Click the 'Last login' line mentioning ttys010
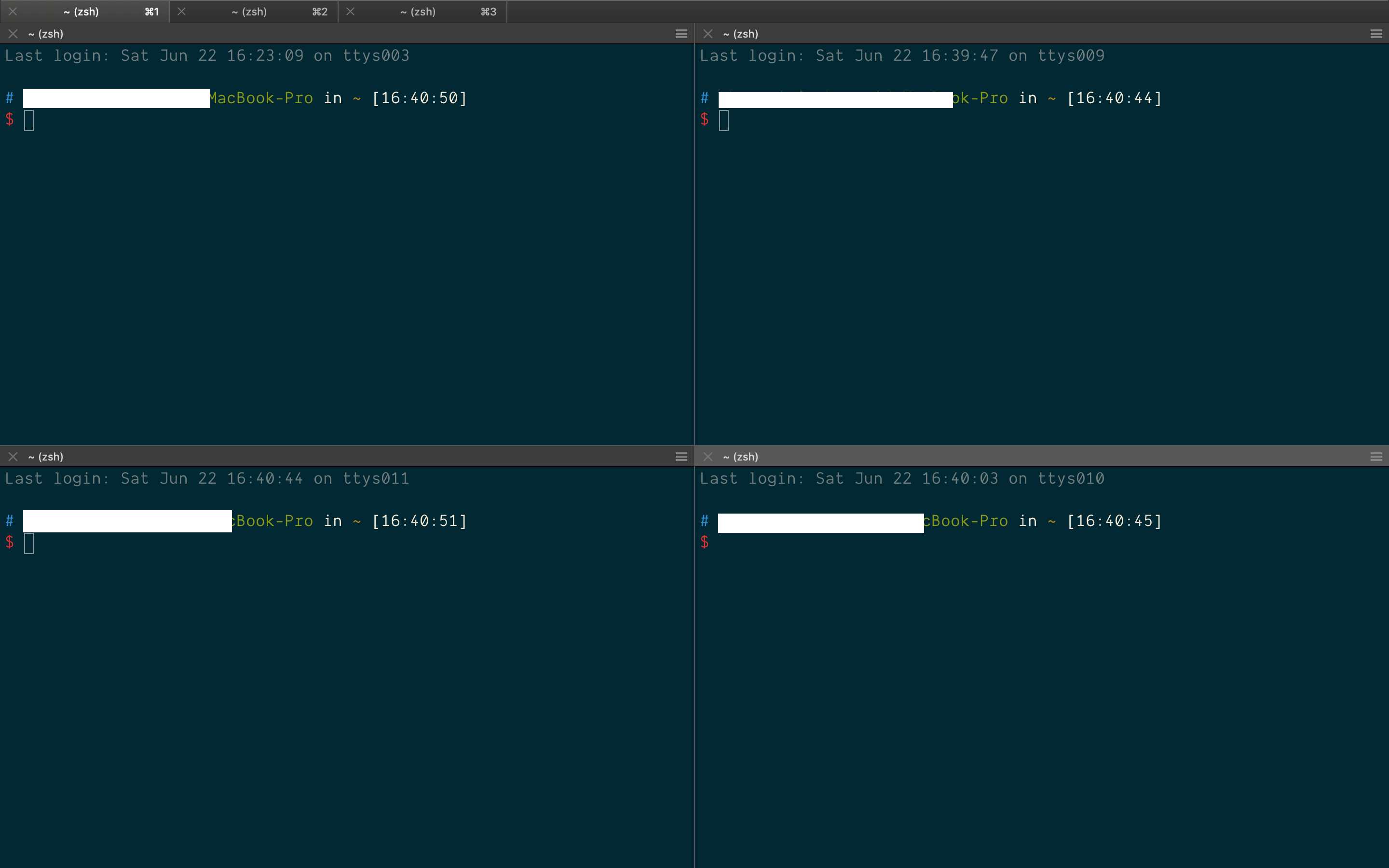 pos(902,478)
